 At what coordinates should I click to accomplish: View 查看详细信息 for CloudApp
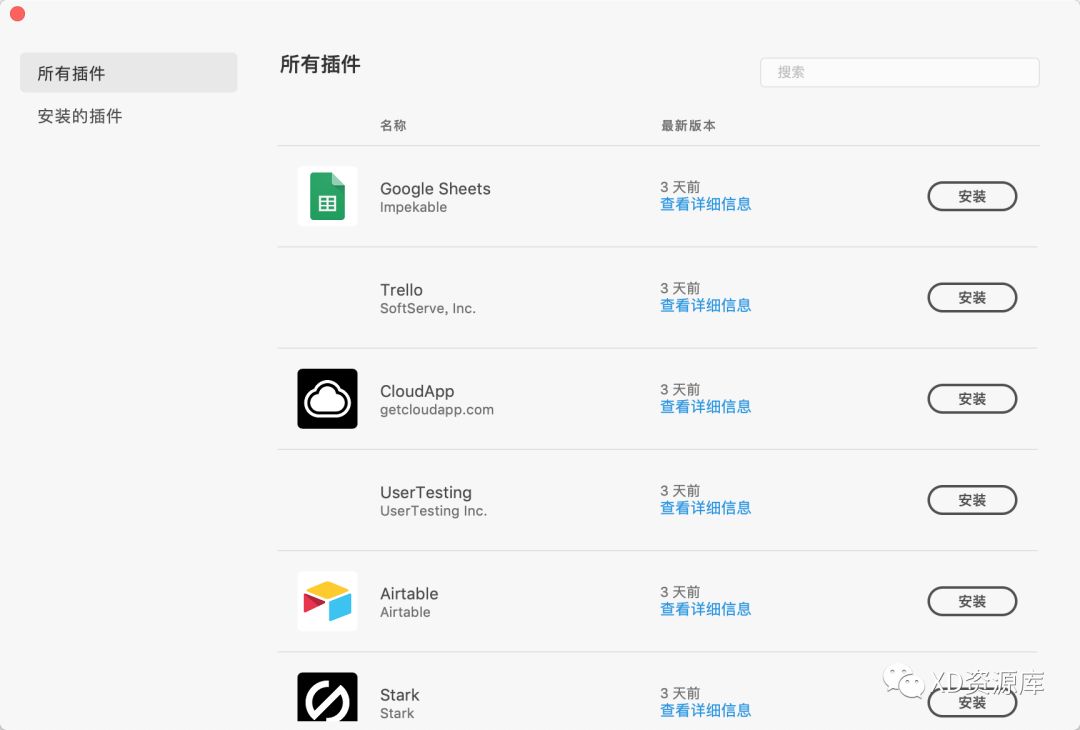[705, 407]
